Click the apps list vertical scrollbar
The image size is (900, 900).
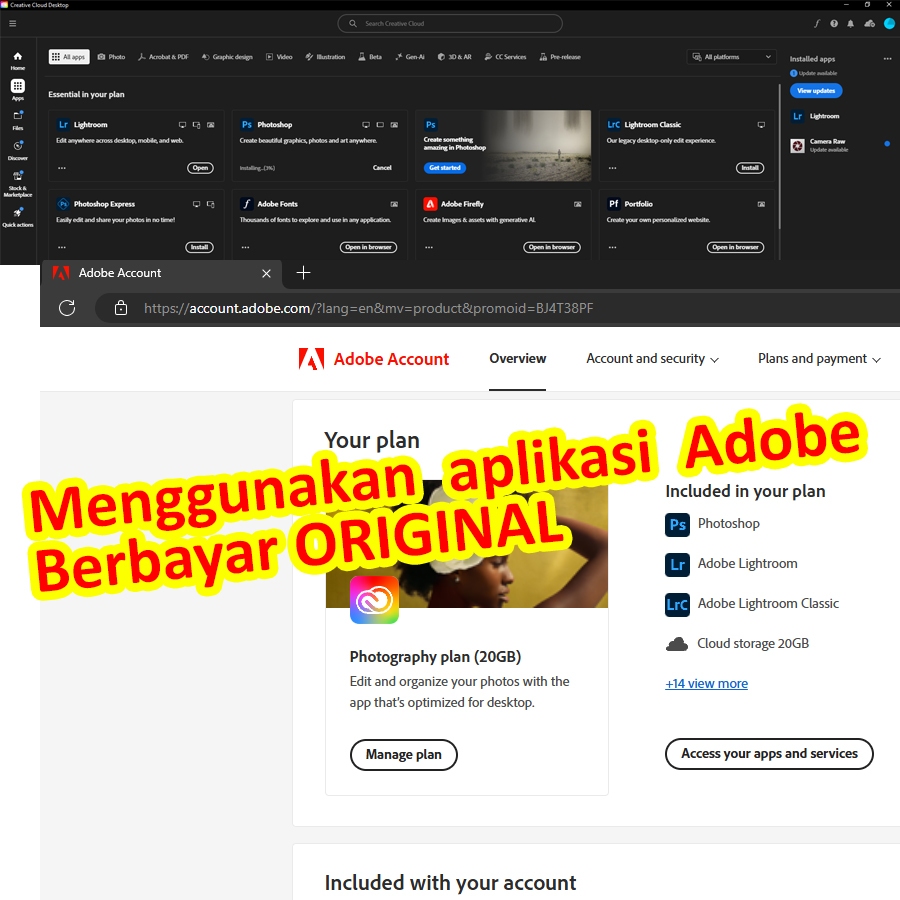pos(779,158)
